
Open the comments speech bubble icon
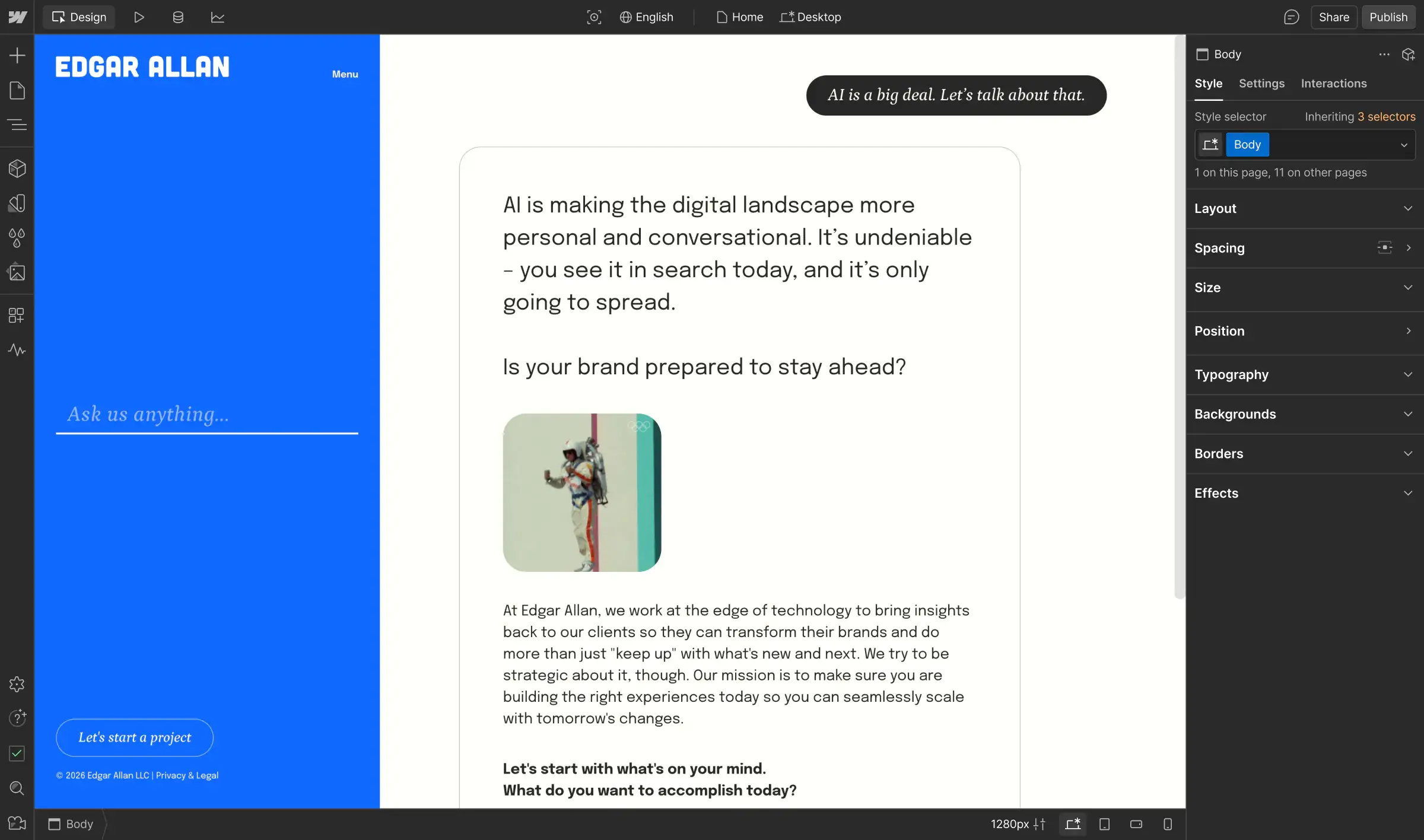click(x=1291, y=17)
